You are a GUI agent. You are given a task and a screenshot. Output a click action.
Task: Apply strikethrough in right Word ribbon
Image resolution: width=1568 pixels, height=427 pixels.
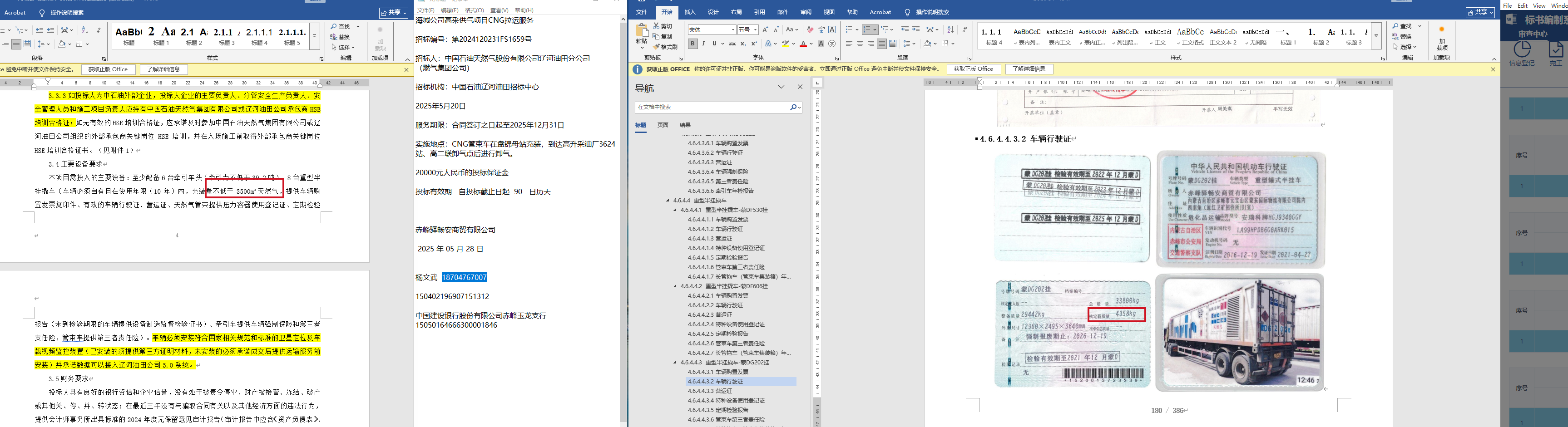click(732, 44)
